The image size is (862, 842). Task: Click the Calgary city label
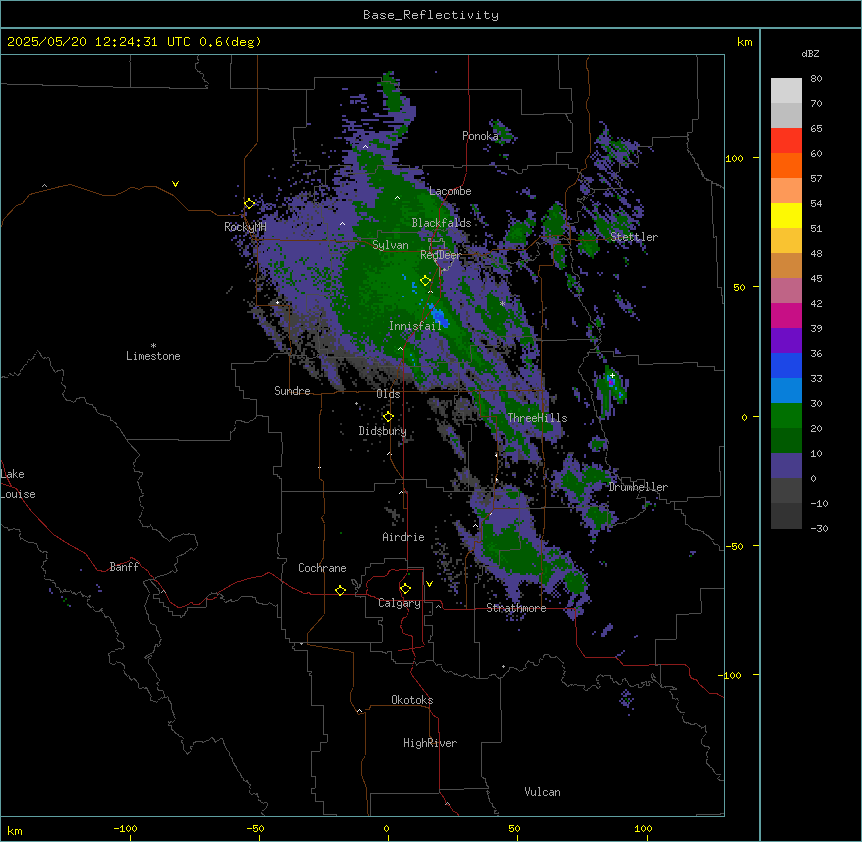[x=399, y=603]
